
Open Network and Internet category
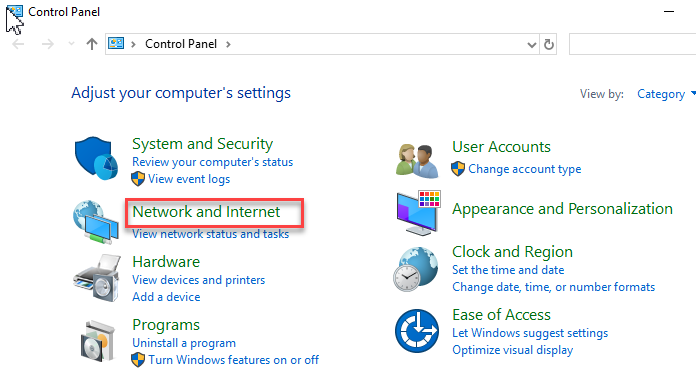(206, 212)
